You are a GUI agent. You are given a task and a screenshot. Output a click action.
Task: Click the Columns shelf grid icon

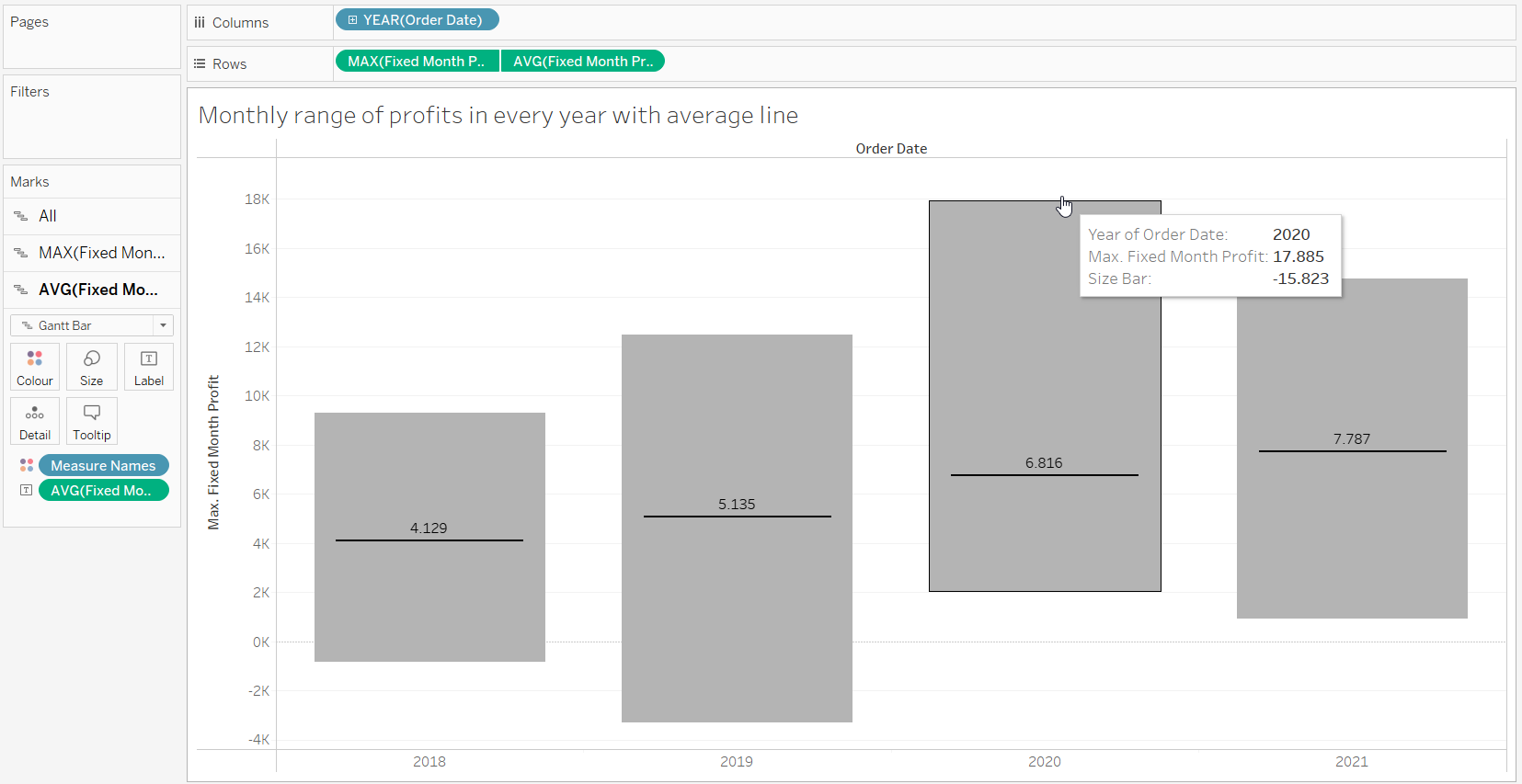click(x=200, y=22)
